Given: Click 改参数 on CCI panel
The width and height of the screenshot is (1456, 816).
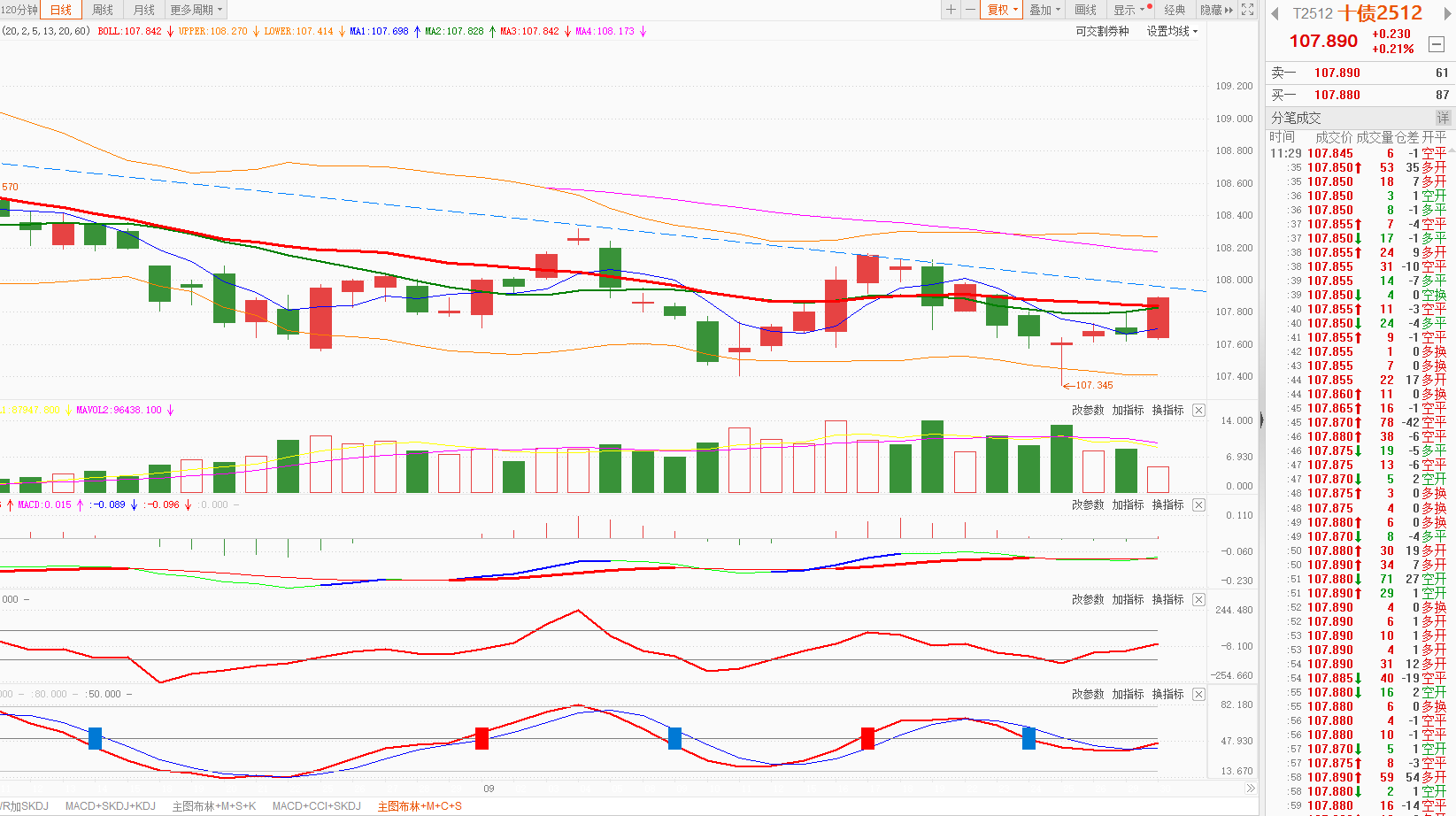Looking at the screenshot, I should (x=1088, y=600).
